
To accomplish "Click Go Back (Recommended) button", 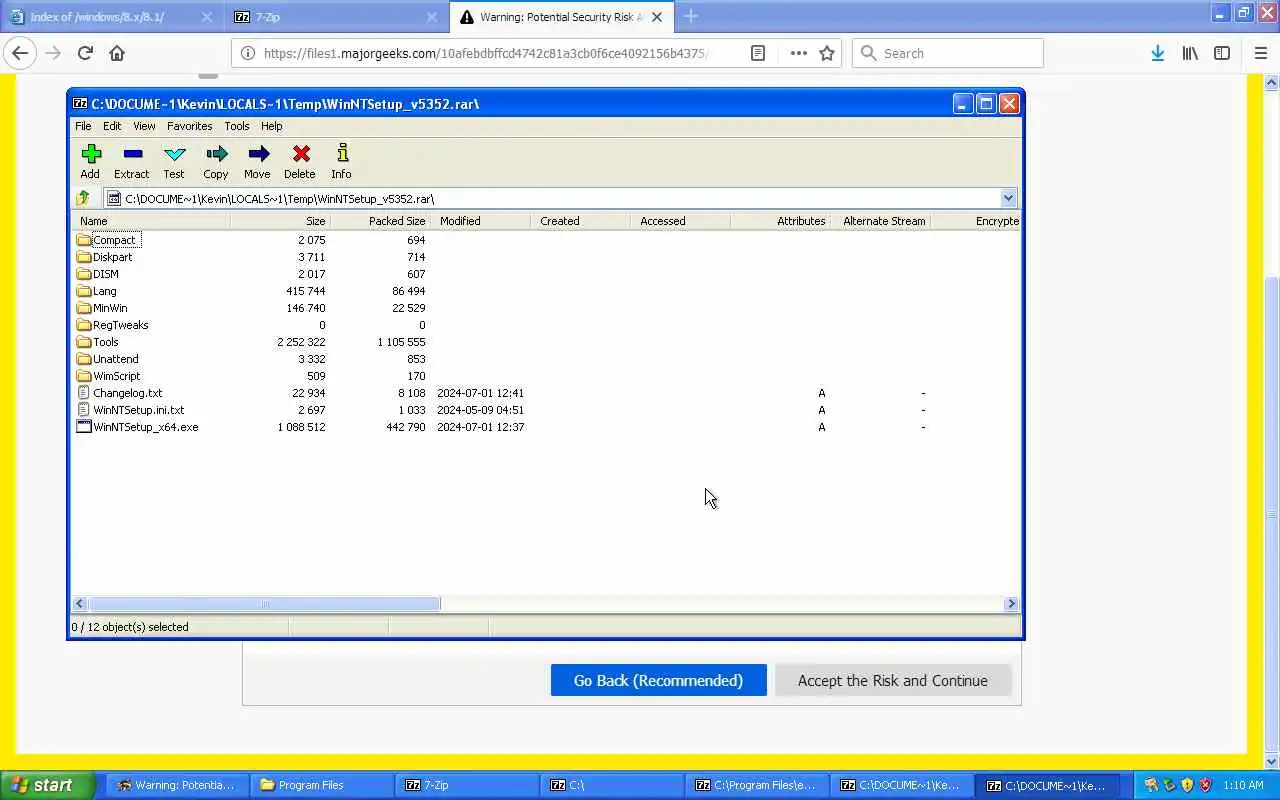I will 658,680.
